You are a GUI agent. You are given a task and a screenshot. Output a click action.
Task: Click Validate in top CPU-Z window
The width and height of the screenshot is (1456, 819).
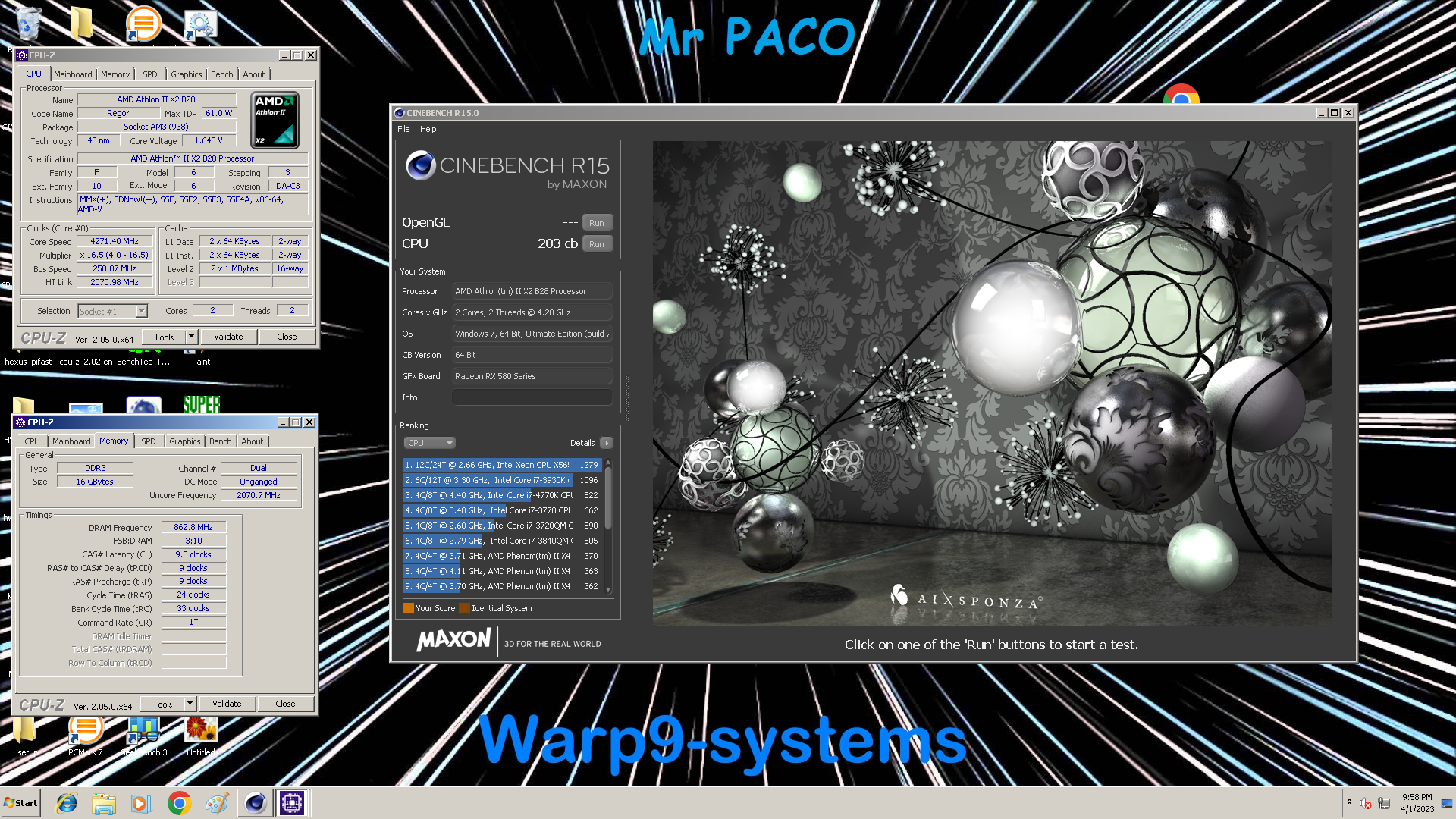(228, 337)
